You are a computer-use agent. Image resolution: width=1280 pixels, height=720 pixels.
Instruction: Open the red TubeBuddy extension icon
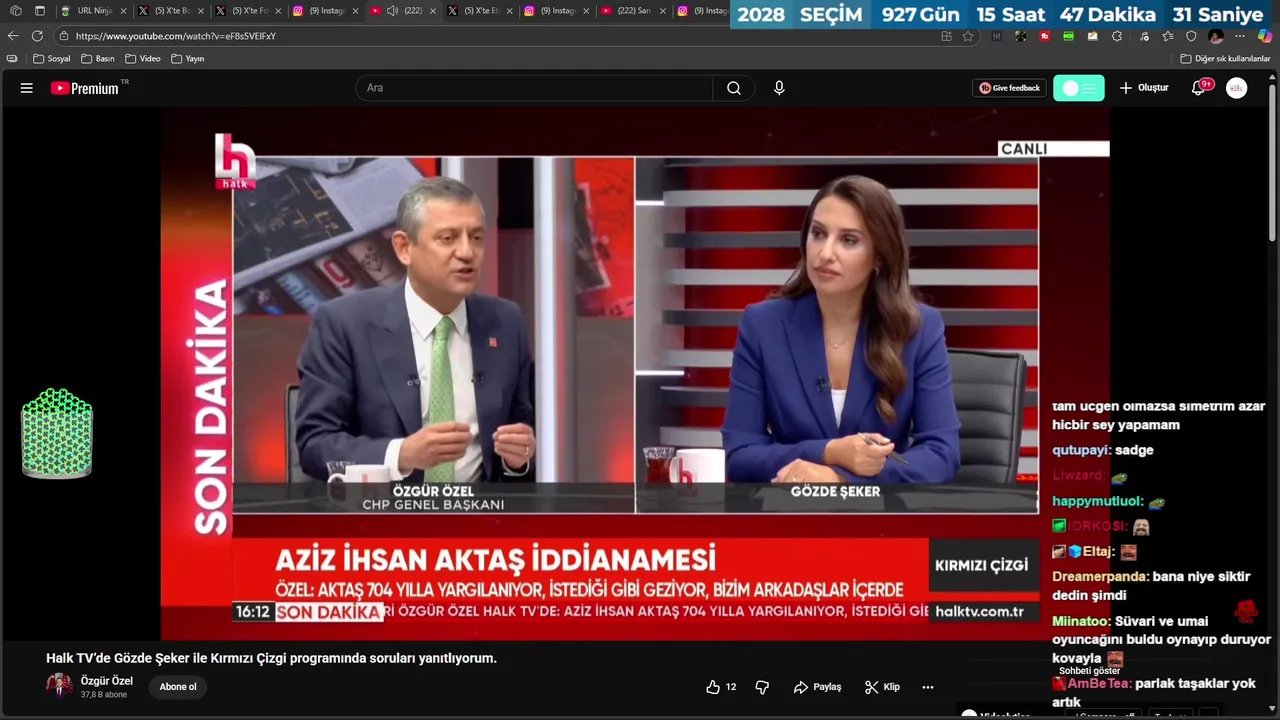(x=1045, y=36)
